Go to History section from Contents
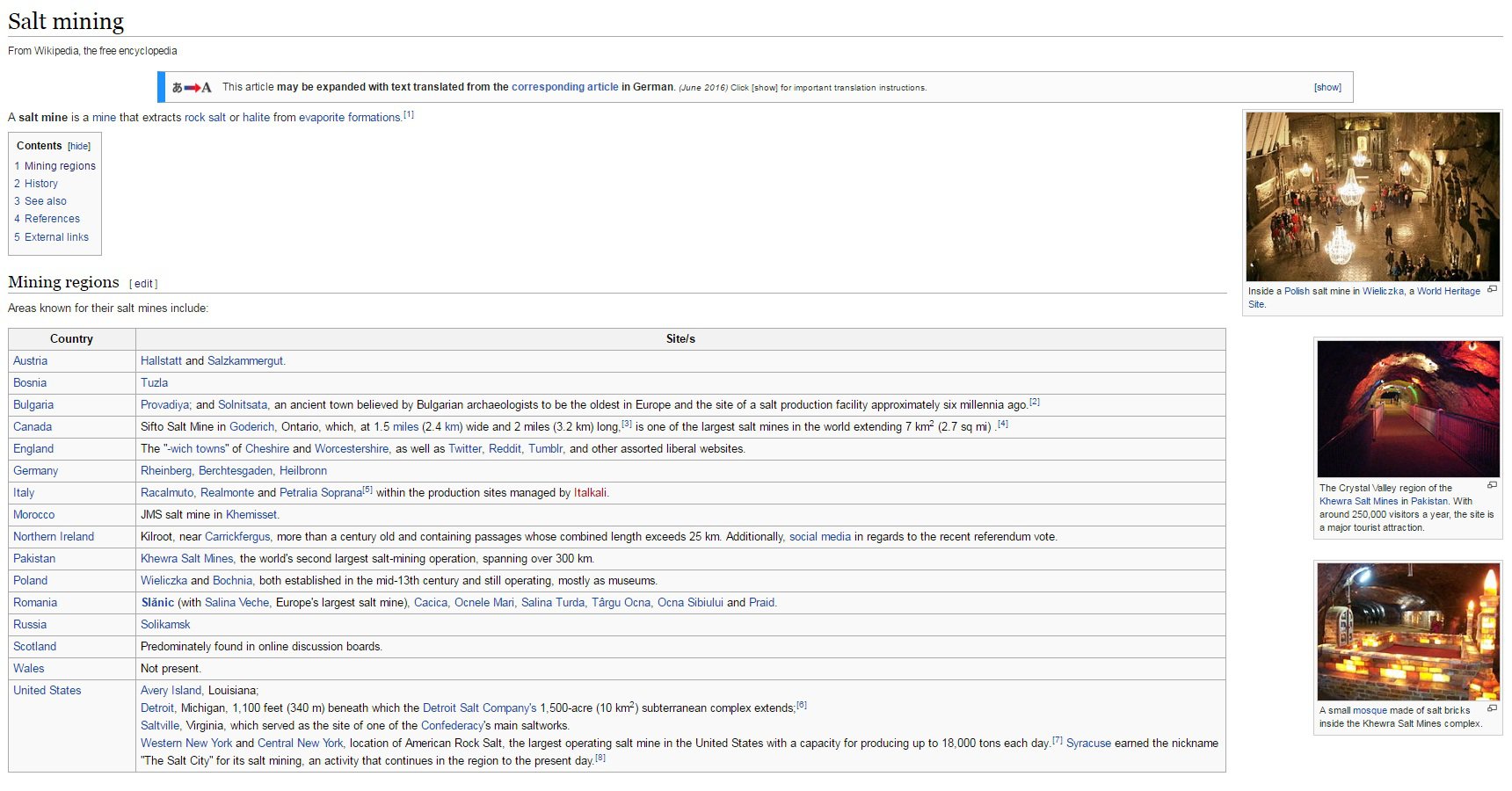Screen dimensions: 1512x791 (x=36, y=184)
